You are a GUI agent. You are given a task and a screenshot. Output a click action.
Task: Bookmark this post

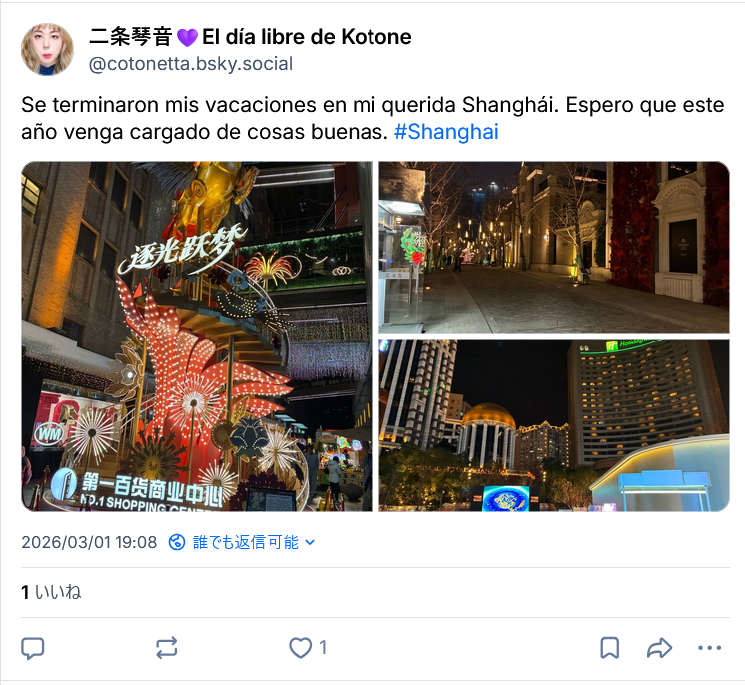coord(610,648)
